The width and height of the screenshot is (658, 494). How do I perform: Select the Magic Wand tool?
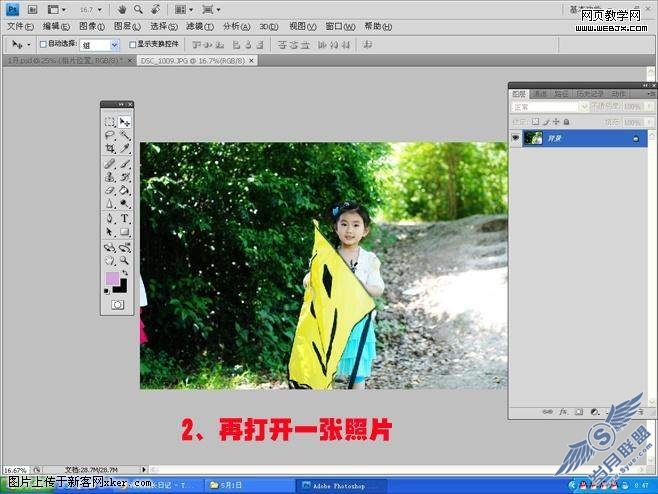[x=125, y=135]
